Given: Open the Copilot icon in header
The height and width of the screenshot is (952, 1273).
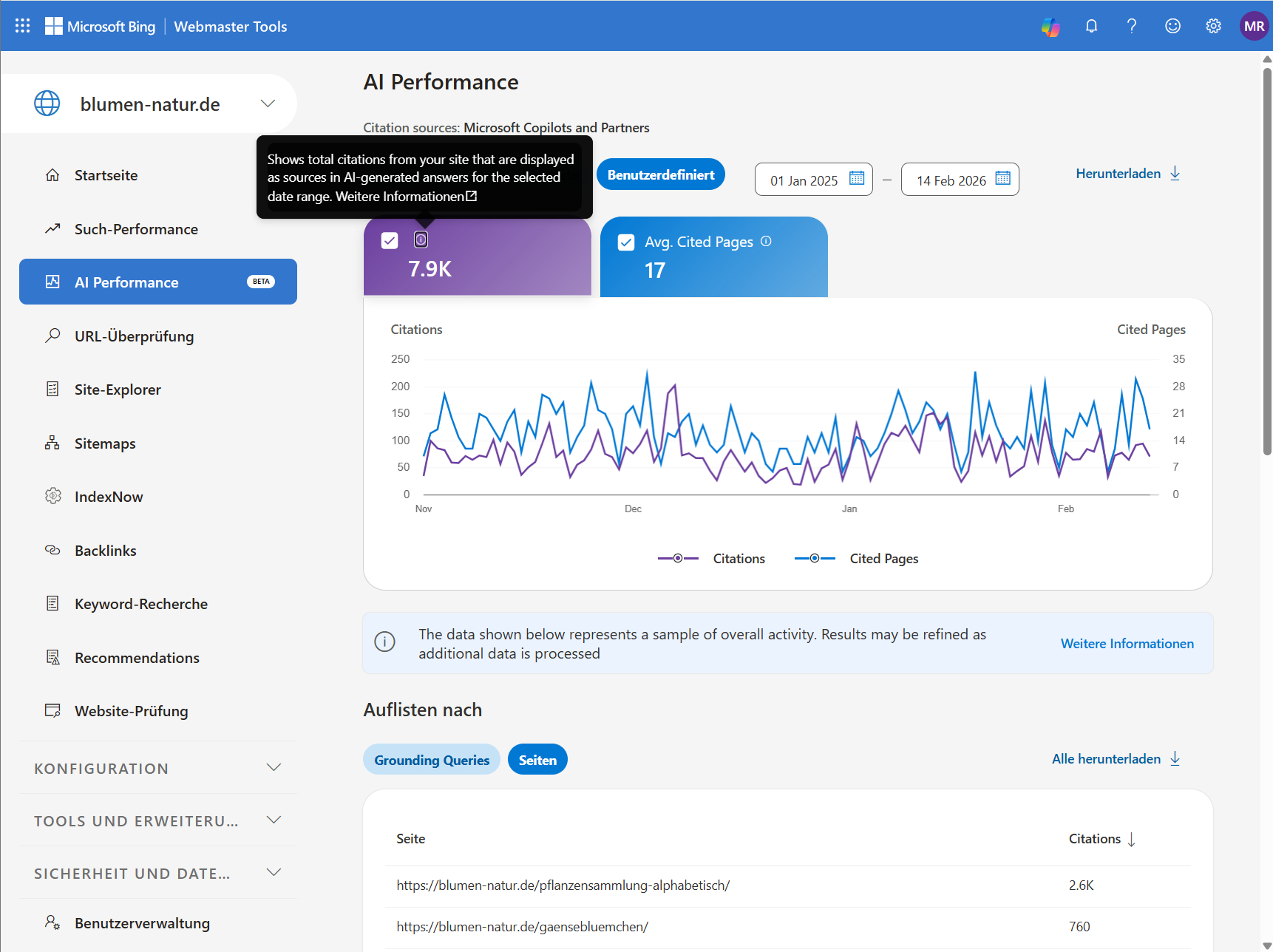Looking at the screenshot, I should 1050,27.
